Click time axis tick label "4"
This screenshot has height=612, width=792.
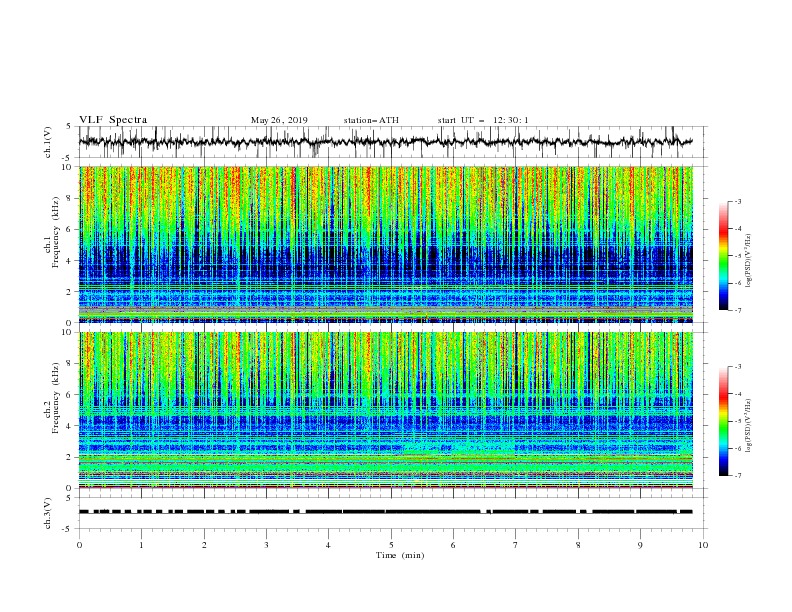click(x=328, y=545)
